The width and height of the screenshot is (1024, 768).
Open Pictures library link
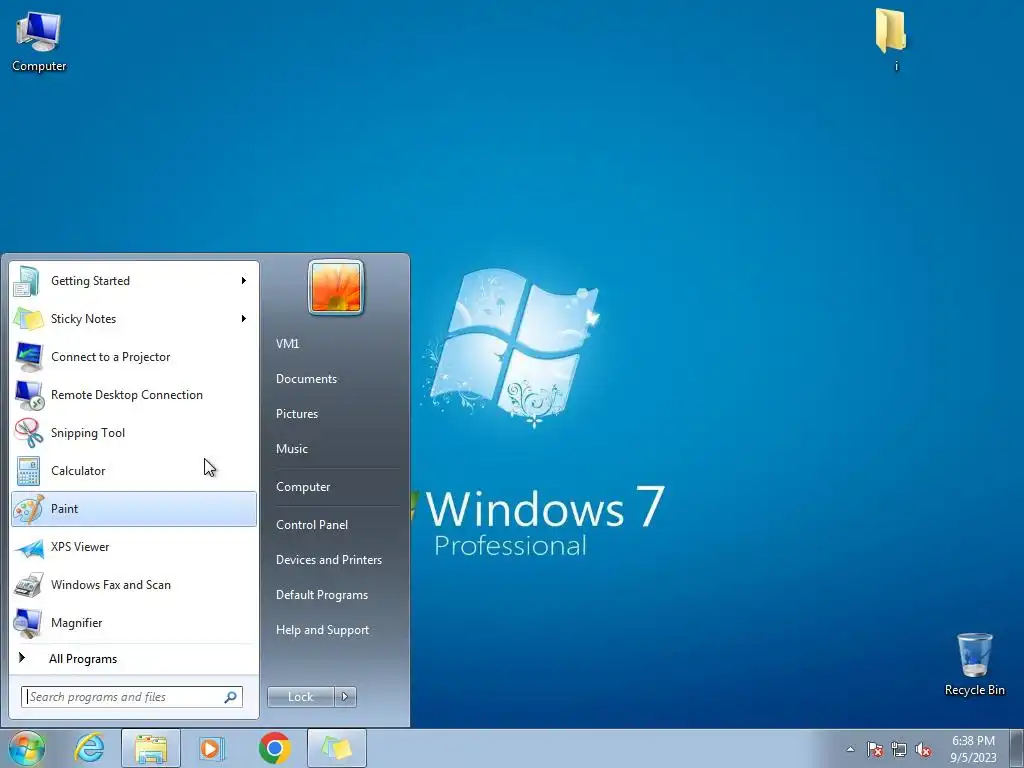[x=296, y=414]
